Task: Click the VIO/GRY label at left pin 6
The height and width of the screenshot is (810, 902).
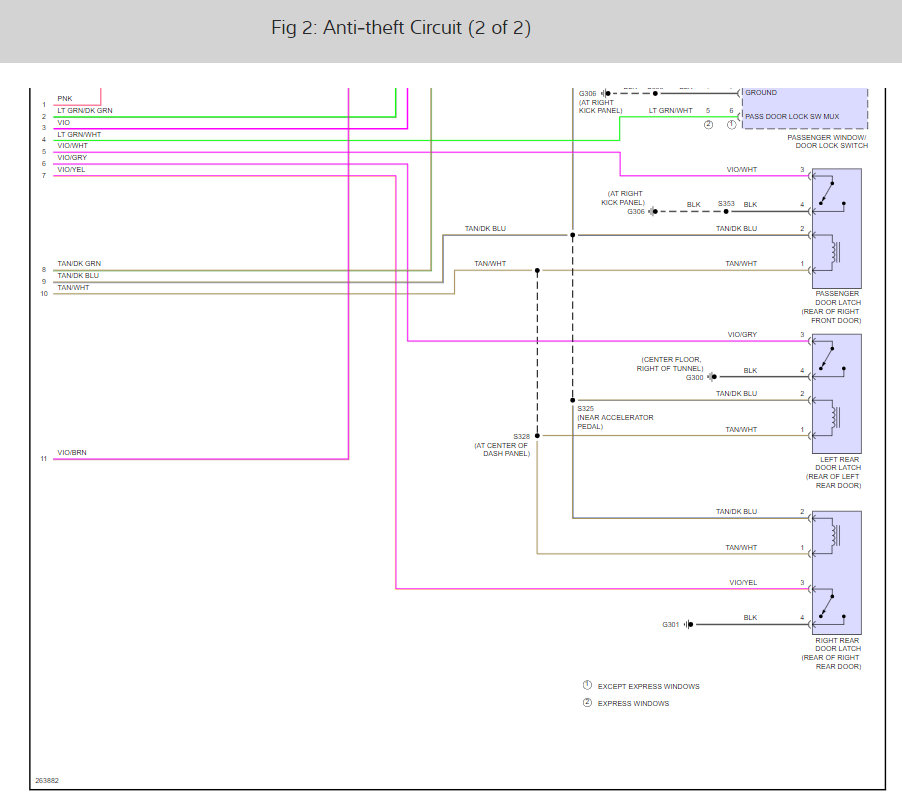Action: [x=72, y=157]
